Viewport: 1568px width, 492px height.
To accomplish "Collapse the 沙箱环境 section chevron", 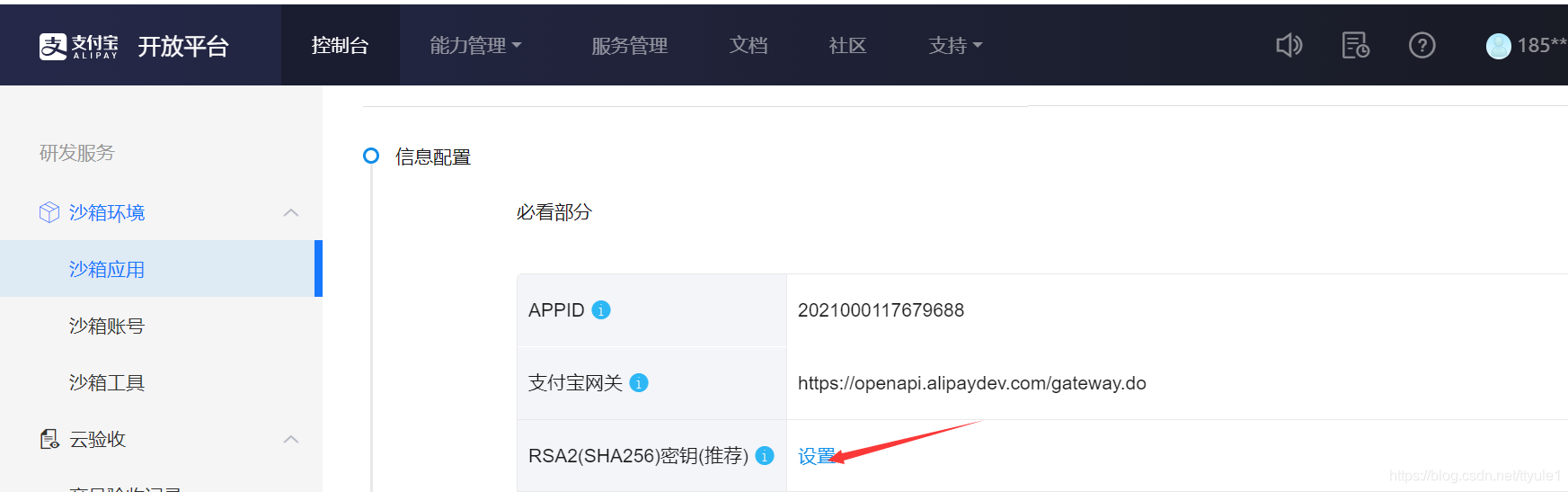I will click(290, 213).
